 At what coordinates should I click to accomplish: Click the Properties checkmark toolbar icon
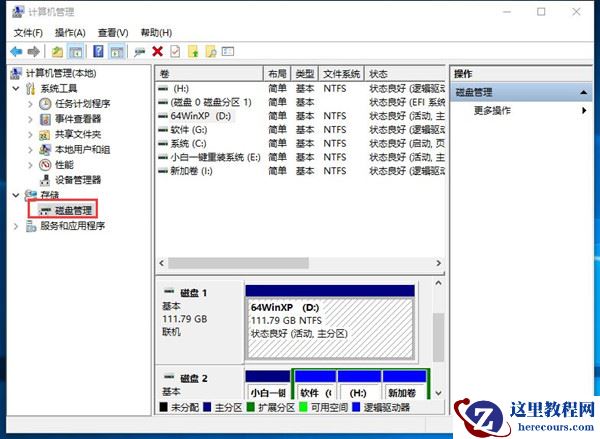click(x=175, y=51)
